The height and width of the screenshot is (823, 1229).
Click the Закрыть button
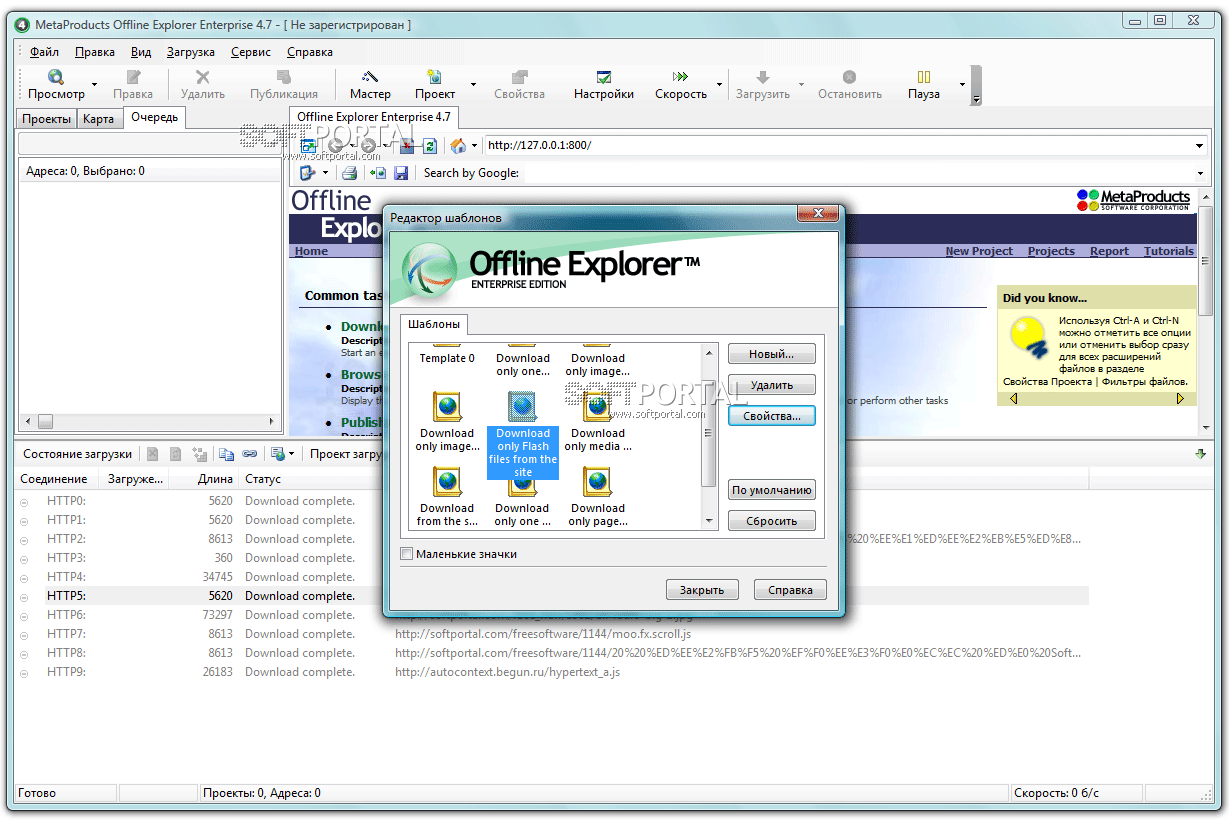click(x=701, y=590)
